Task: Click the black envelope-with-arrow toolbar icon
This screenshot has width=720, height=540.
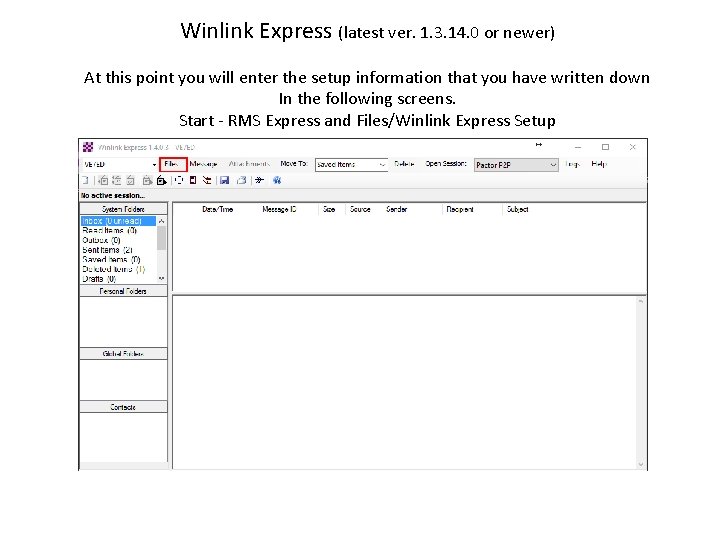Action: 161,180
